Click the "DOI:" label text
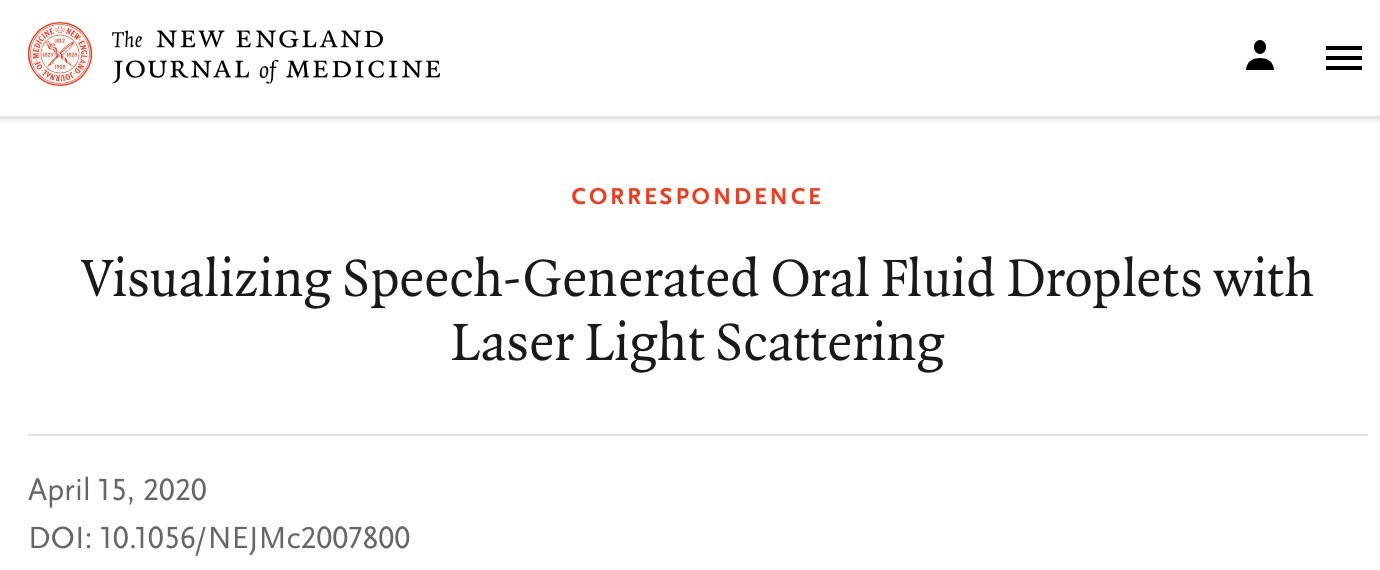Screen dimensions: 1380x570 pyautogui.click(x=61, y=538)
